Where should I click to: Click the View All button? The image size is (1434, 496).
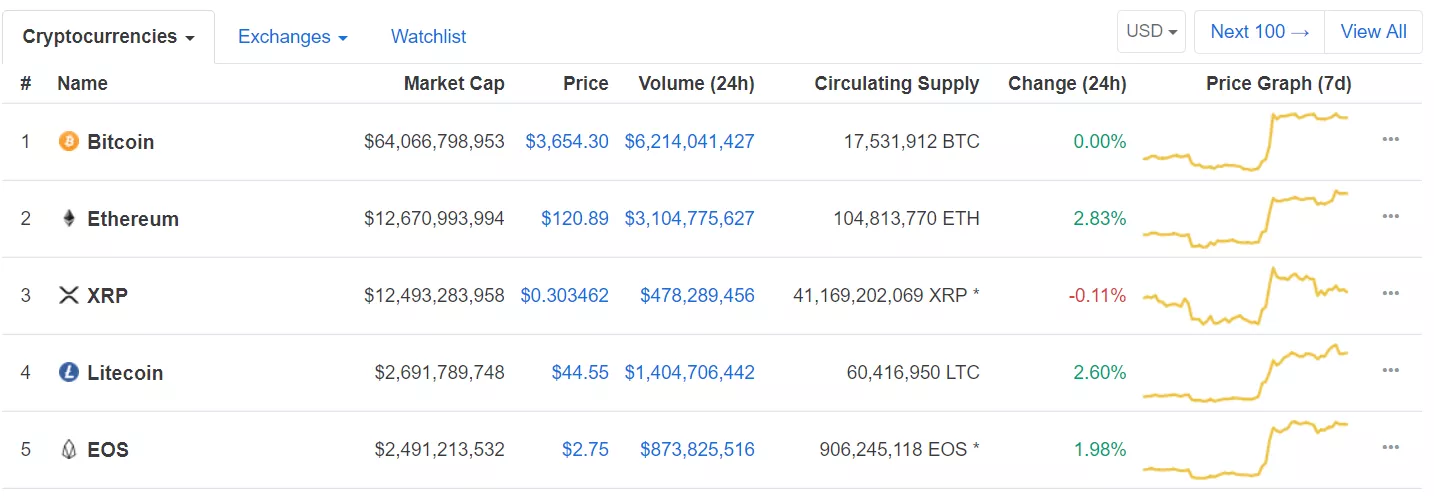[1373, 32]
